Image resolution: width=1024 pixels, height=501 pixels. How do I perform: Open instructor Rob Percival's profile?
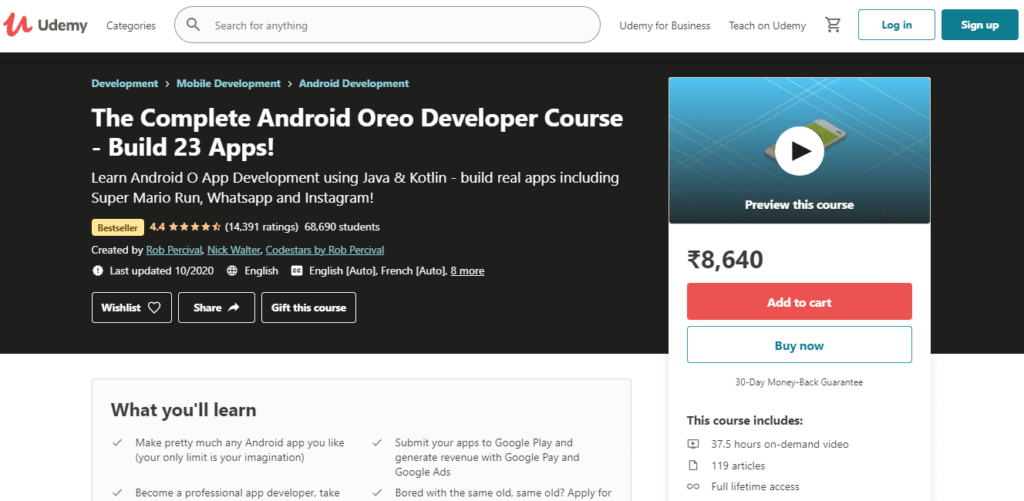[174, 250]
